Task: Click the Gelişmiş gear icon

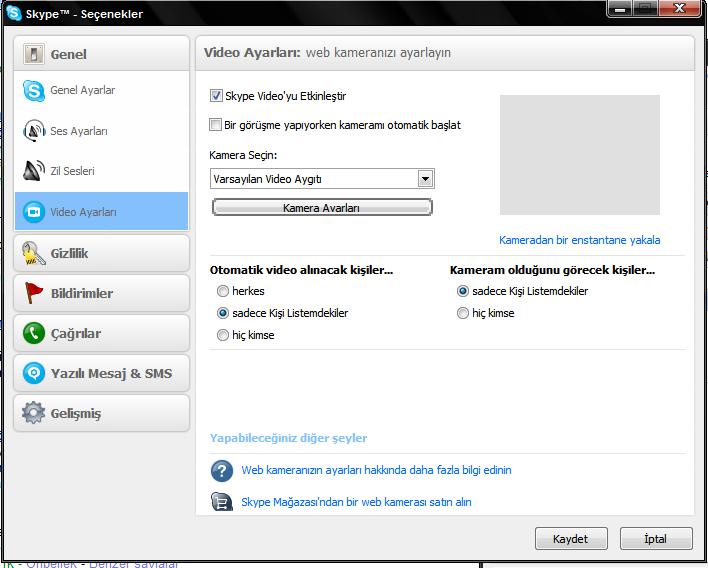Action: pos(34,413)
